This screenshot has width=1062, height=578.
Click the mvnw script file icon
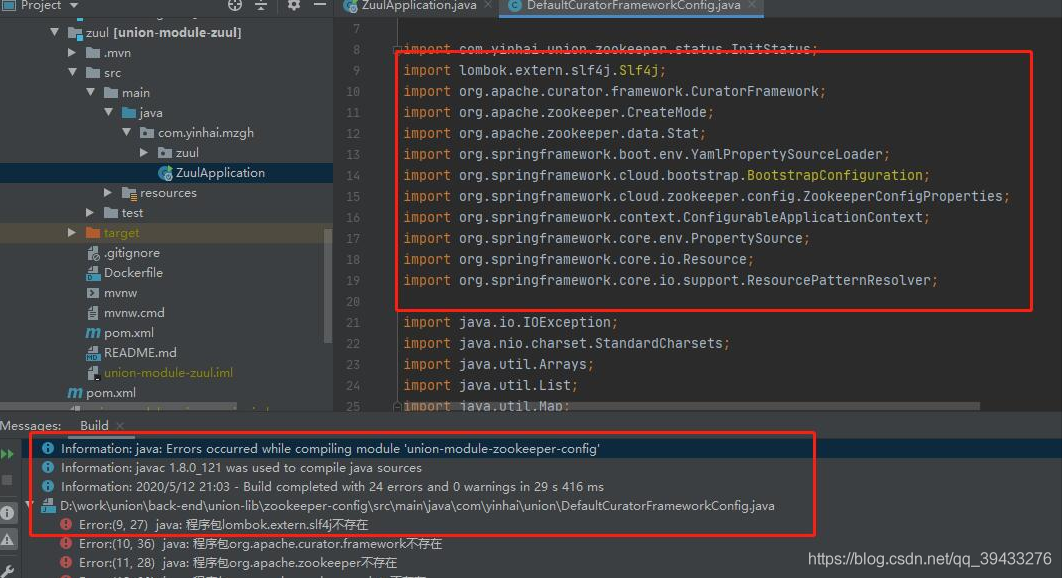point(93,293)
